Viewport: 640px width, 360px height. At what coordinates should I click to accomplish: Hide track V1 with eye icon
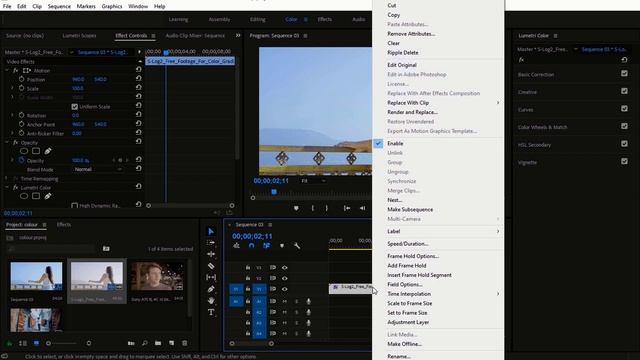click(x=284, y=289)
